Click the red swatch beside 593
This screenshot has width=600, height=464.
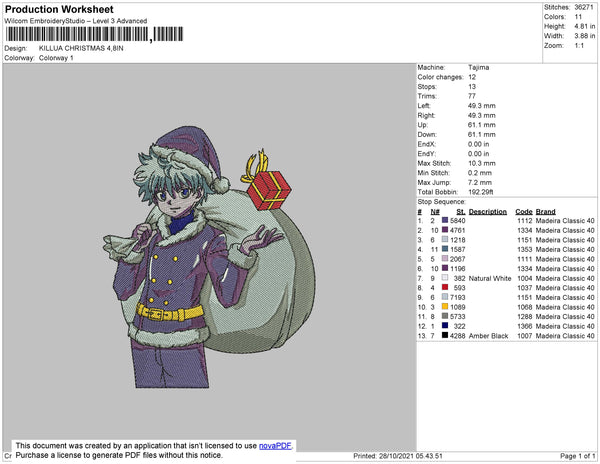tap(445, 287)
